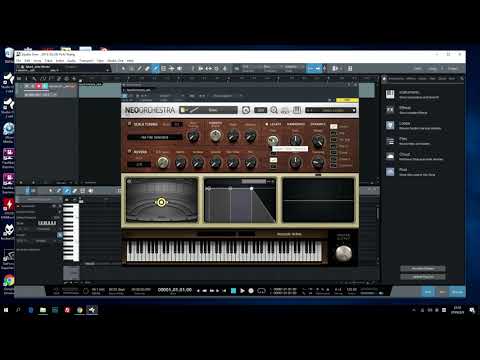Click the Dynamics upper knob
Screen dimensions: 480x360
(318, 140)
